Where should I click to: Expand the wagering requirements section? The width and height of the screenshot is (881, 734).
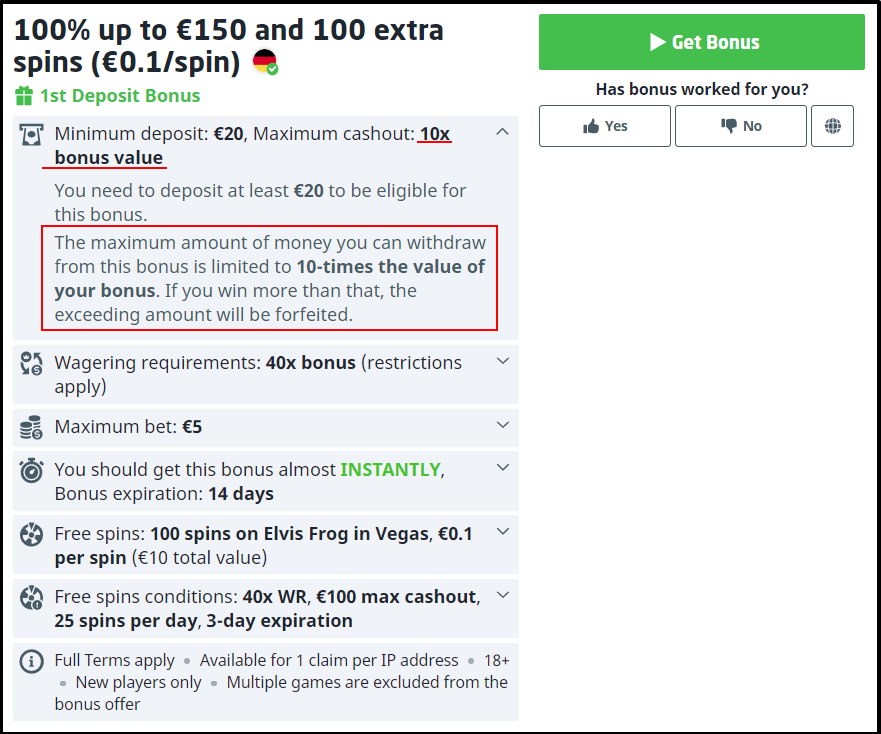[x=503, y=362]
